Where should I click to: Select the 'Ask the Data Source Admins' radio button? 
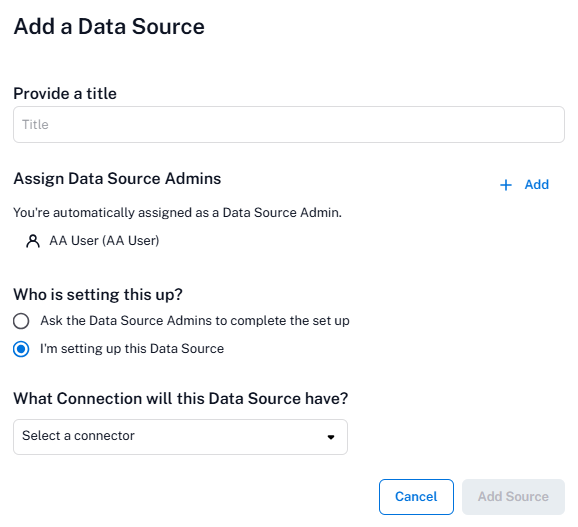(x=21, y=321)
